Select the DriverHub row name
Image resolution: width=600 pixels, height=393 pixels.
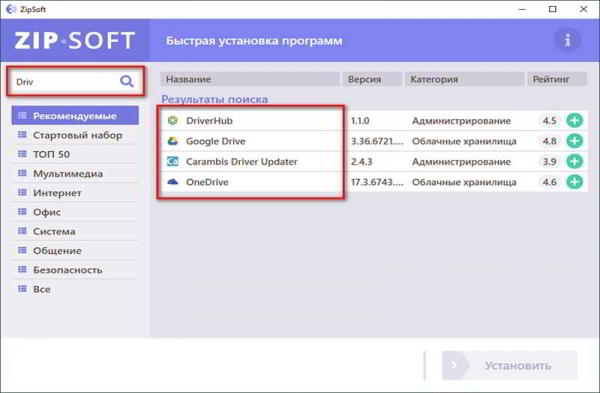pyautogui.click(x=209, y=121)
